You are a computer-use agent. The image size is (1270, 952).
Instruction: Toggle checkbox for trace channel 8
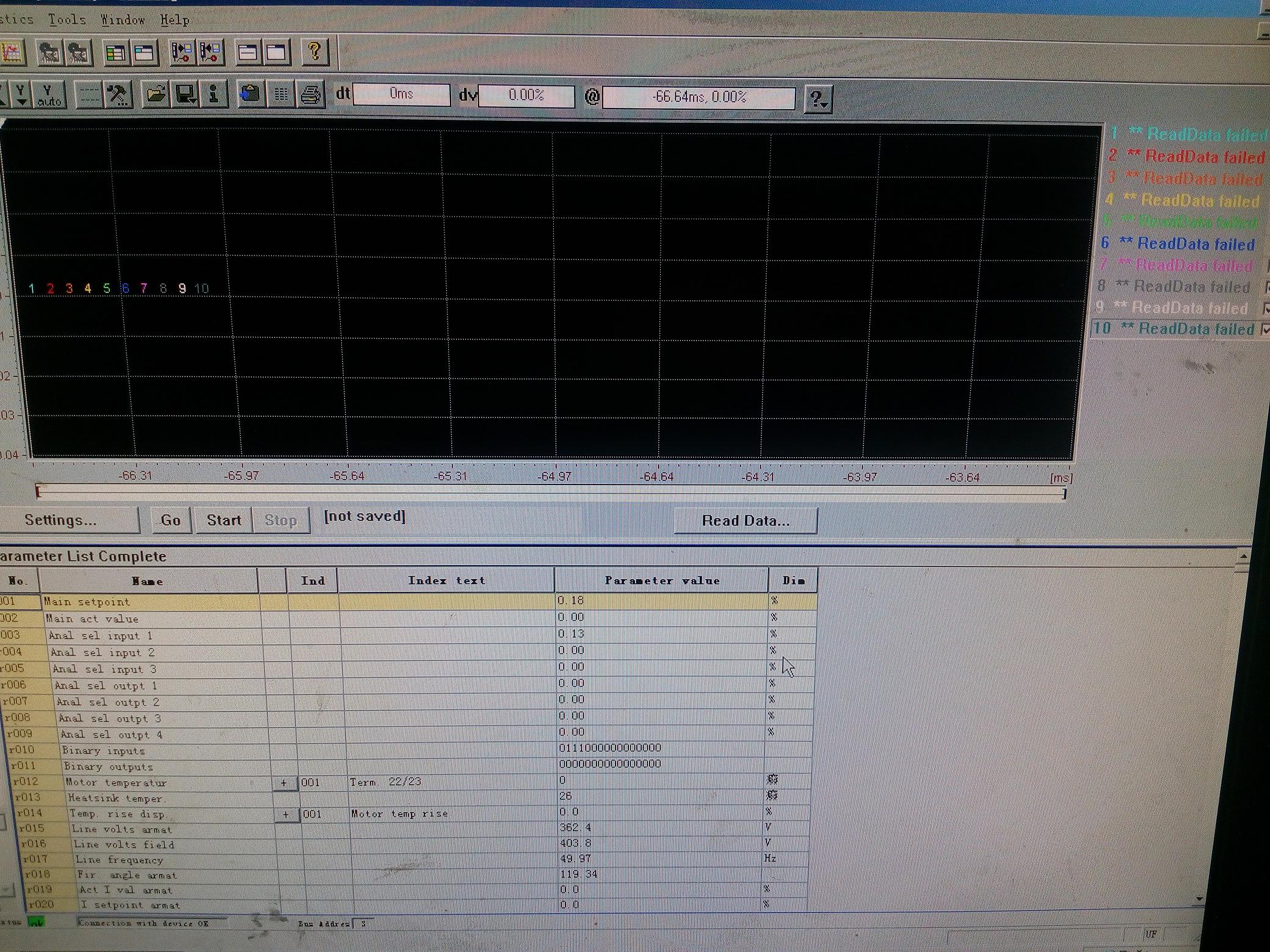pos(1267,287)
